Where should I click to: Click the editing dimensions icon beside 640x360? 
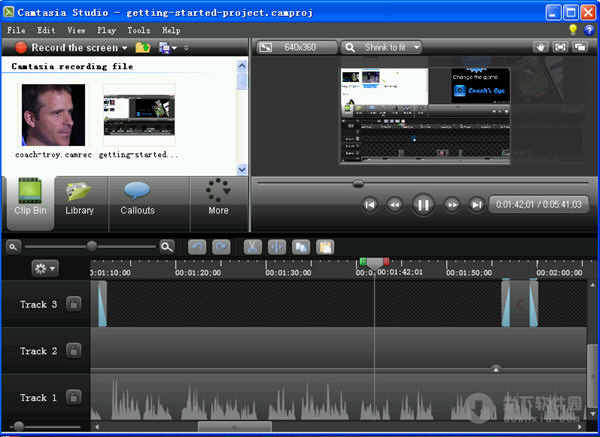266,47
